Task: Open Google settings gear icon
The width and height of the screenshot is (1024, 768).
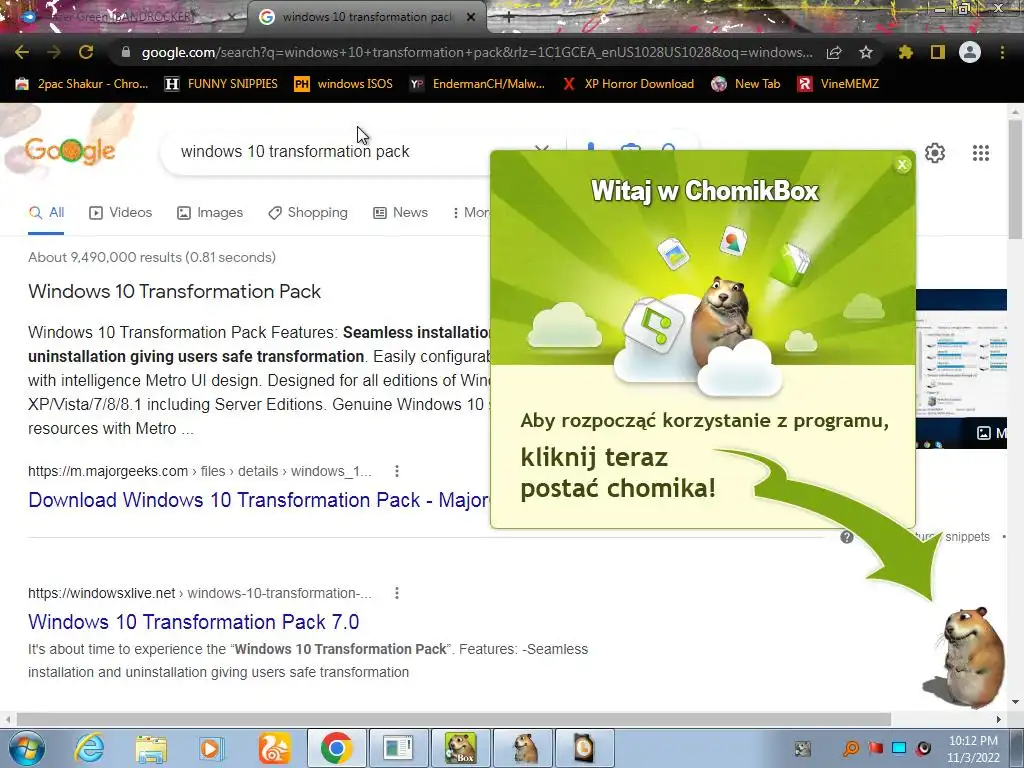Action: point(935,153)
